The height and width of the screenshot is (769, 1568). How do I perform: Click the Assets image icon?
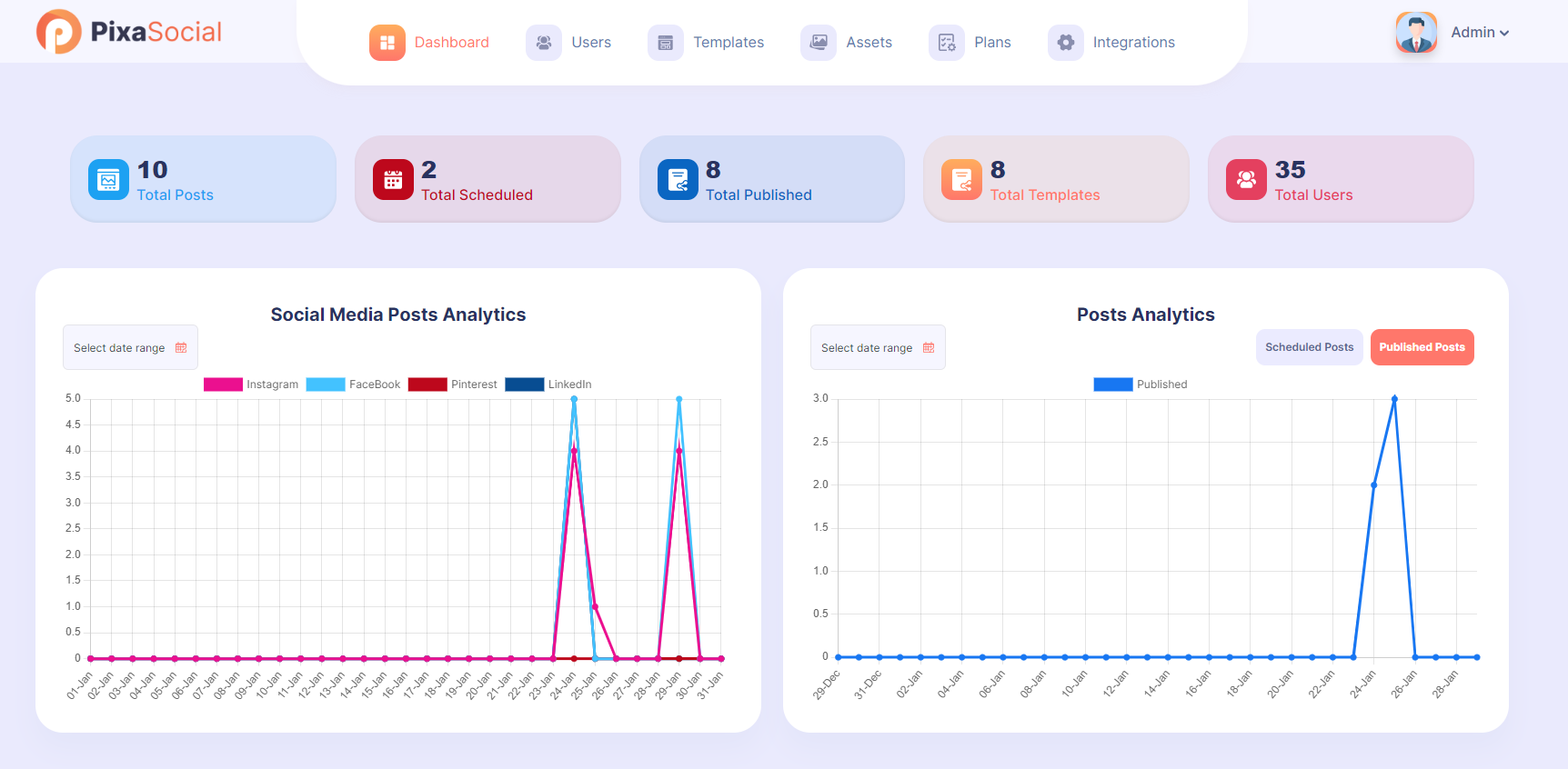[x=819, y=43]
